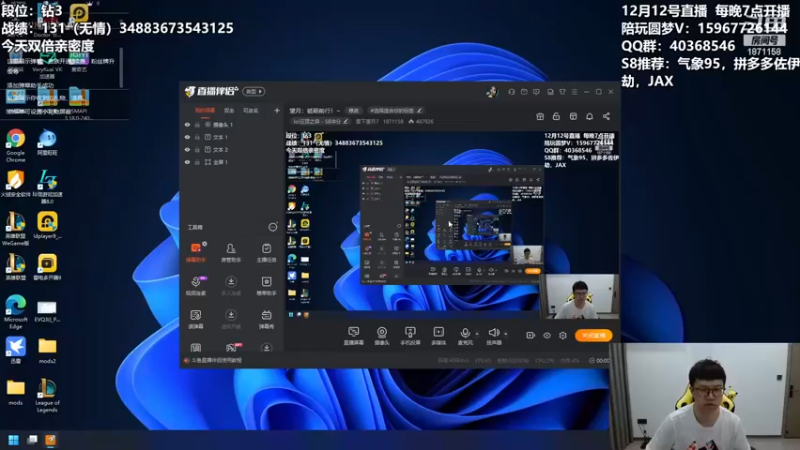Screen dimensions: 800x450
Task: Edit stream title with pencil icon
Action: (419, 110)
